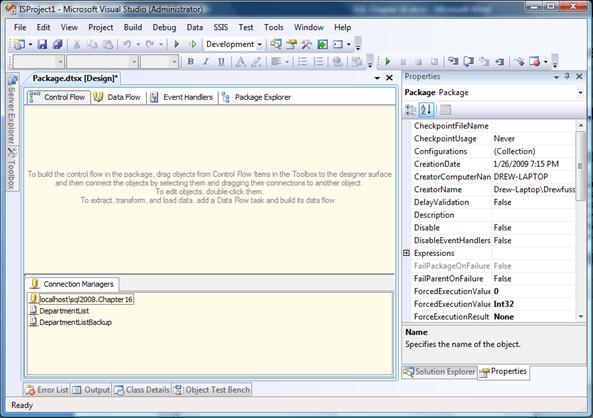Open the active files dropdown arrow beside Package.dtsx

(x=377, y=78)
